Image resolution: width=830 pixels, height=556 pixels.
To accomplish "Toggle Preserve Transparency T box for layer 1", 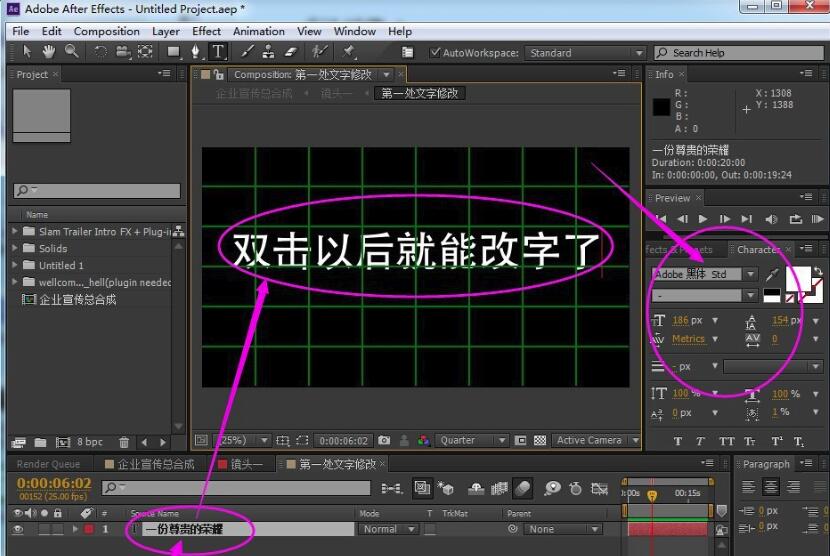I will coord(430,529).
